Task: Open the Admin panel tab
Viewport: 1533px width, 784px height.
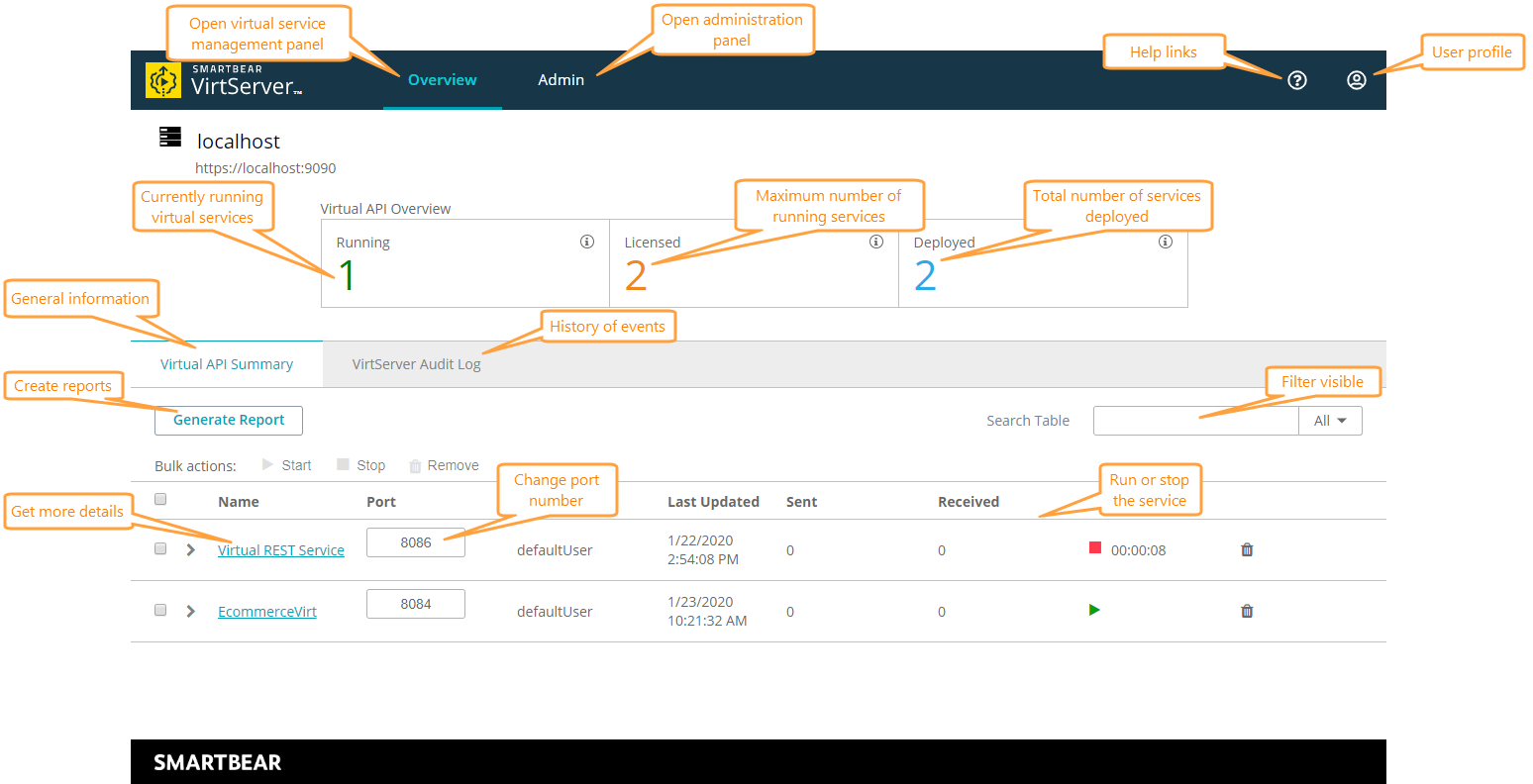Action: click(x=562, y=80)
